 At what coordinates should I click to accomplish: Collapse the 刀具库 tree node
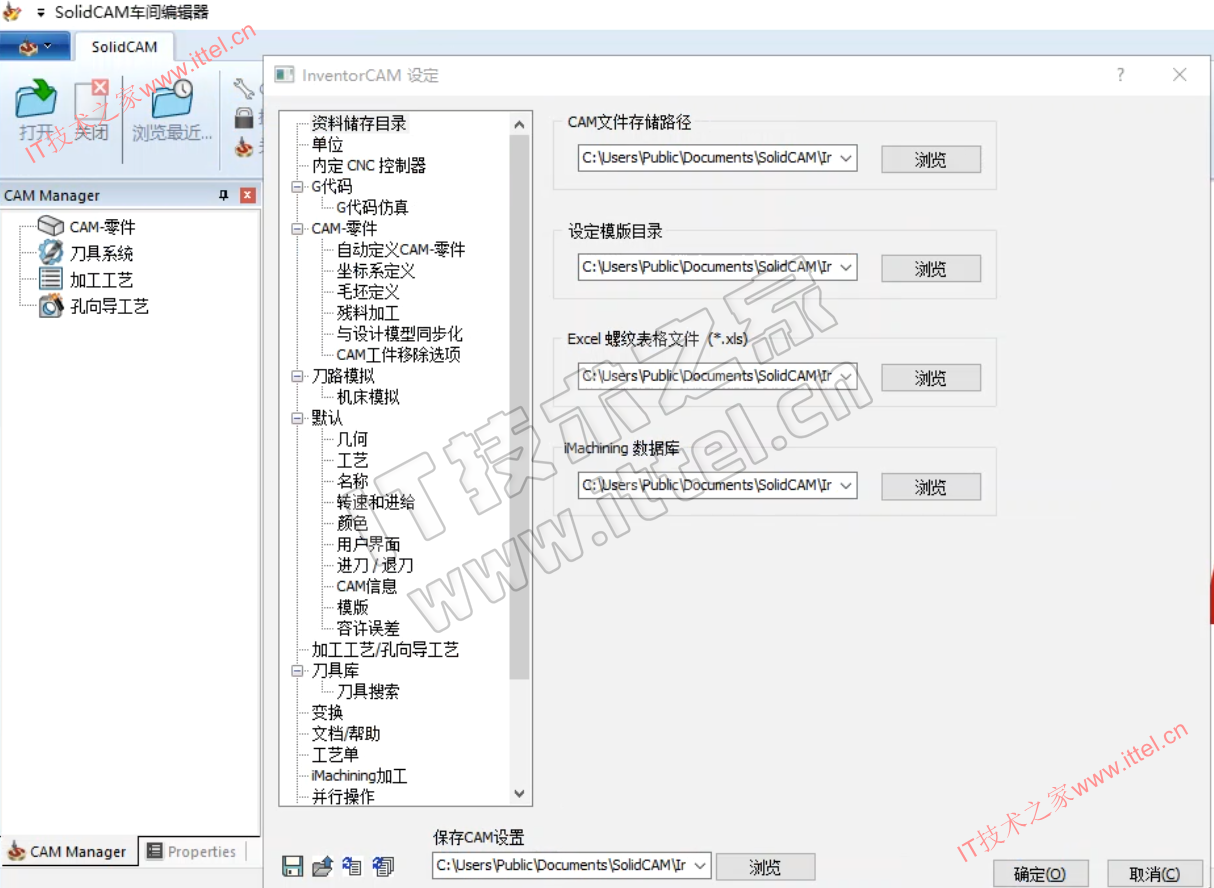(297, 670)
